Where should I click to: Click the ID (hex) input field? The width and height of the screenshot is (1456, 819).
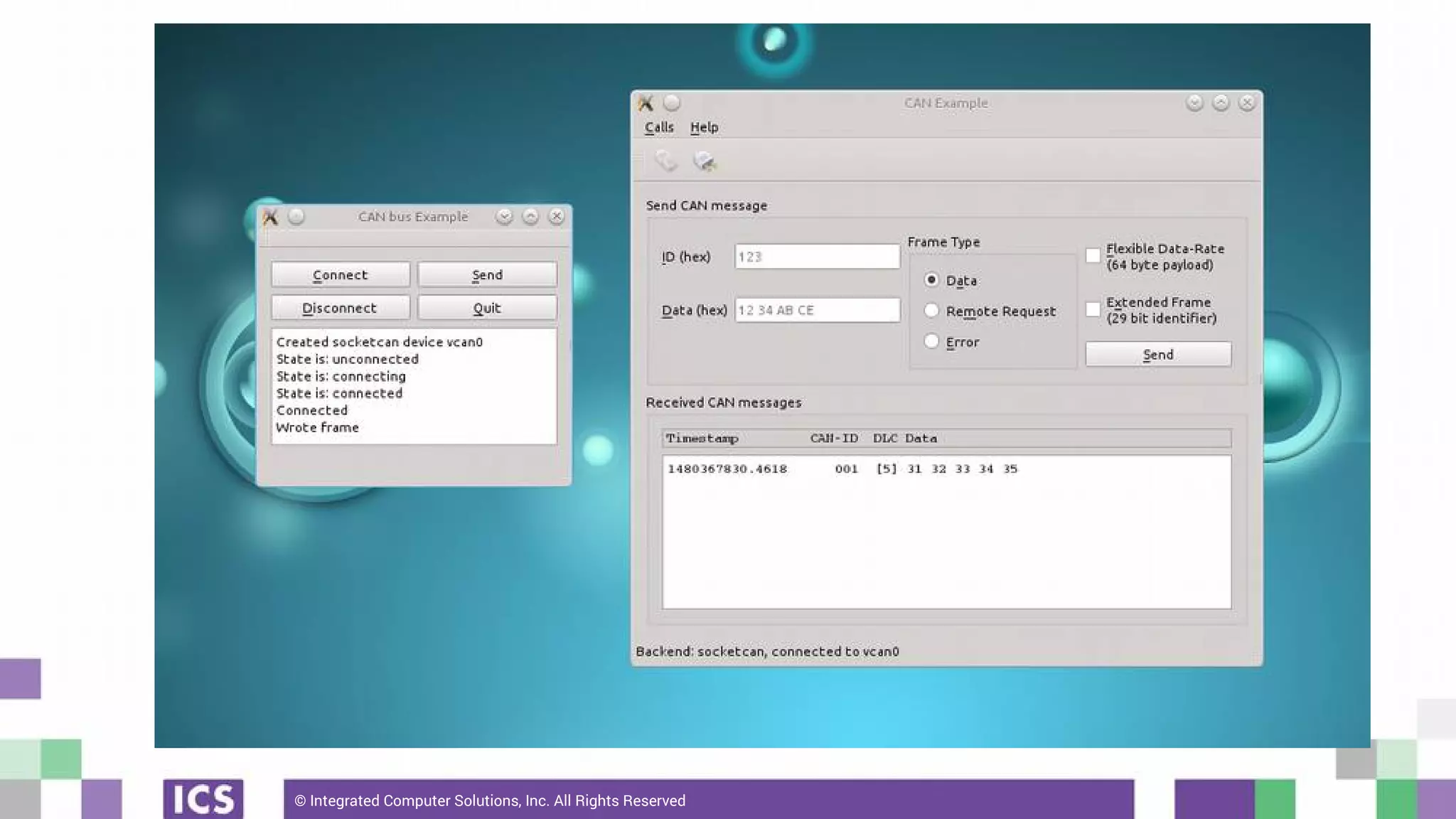[x=817, y=257]
